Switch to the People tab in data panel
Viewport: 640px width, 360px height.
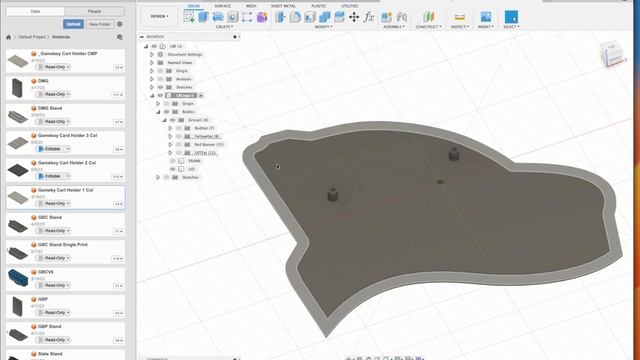coord(95,11)
